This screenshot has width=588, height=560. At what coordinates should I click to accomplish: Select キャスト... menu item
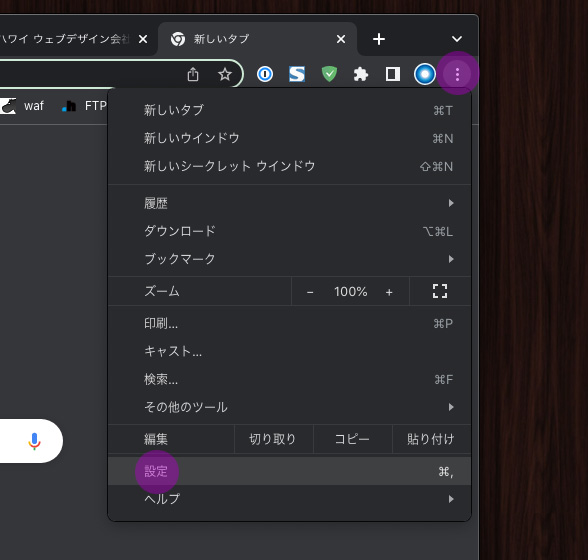[x=290, y=351]
